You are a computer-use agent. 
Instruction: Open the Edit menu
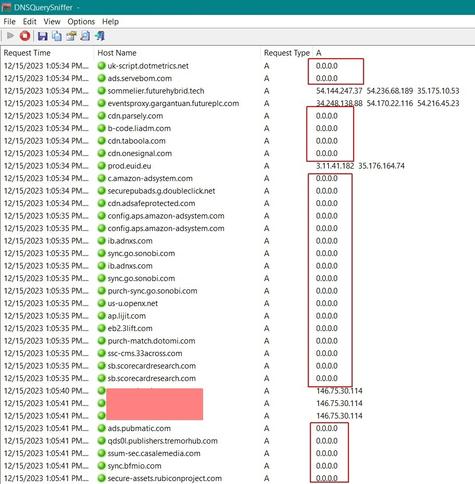pyautogui.click(x=29, y=22)
